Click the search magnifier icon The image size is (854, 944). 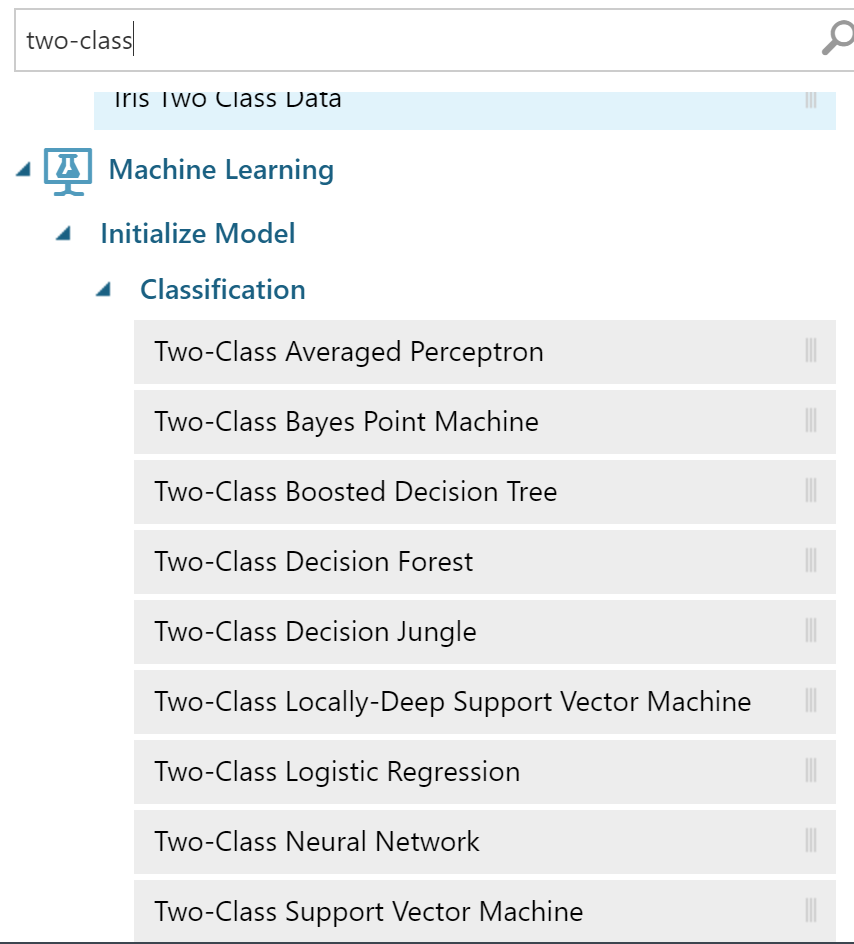pos(838,38)
